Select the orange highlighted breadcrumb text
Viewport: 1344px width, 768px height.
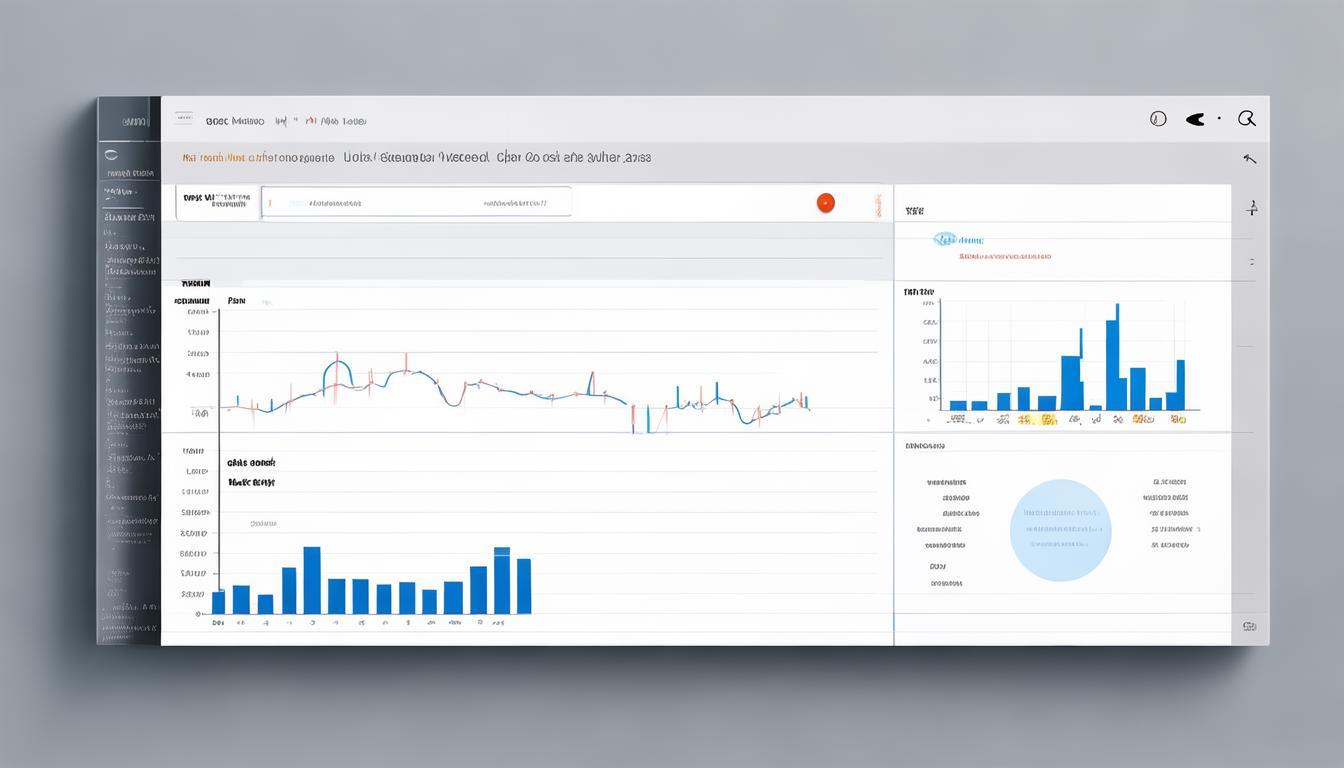[x=214, y=158]
